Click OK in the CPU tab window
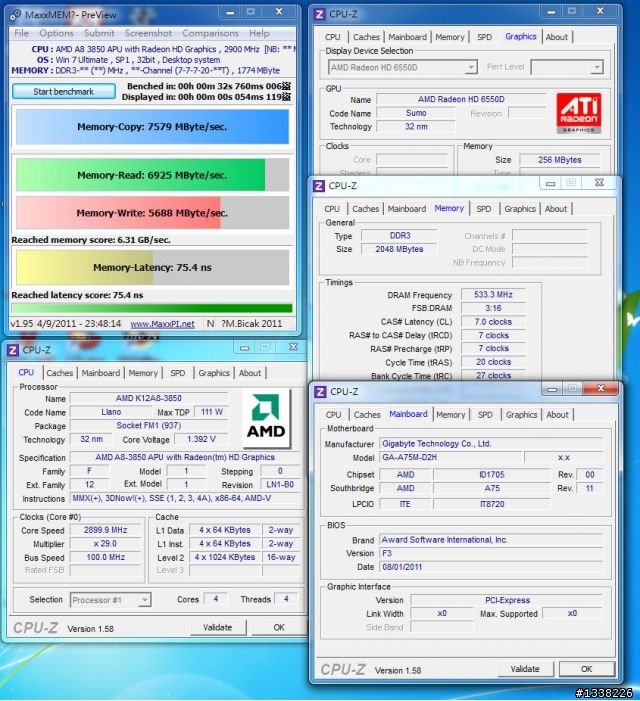640x701 pixels. coord(279,627)
